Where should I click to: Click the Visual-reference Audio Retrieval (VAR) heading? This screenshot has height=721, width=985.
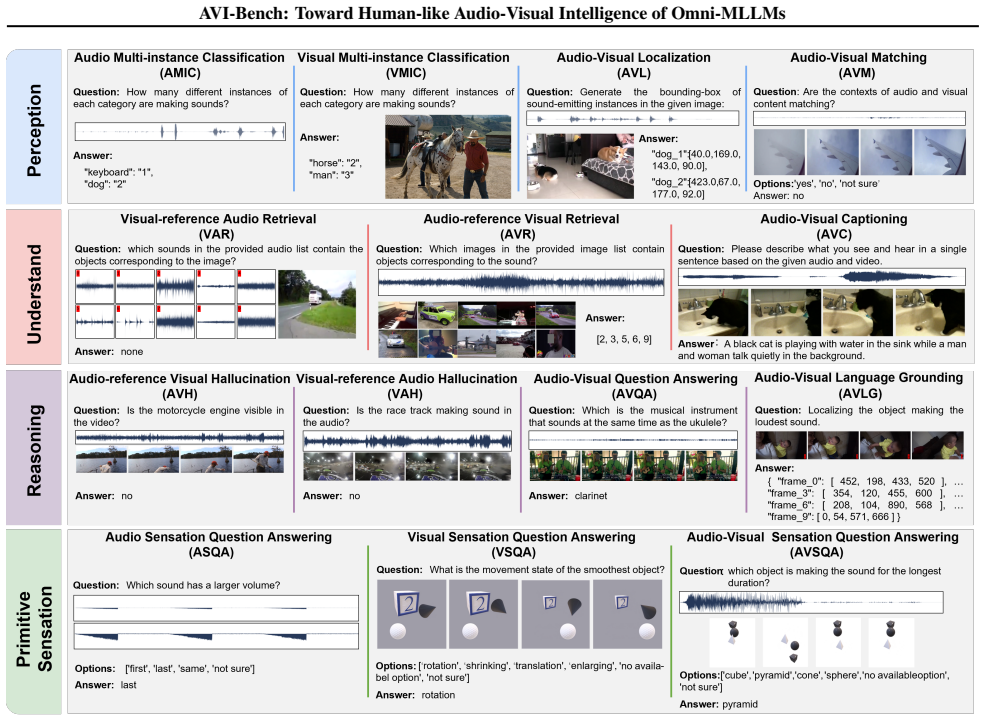point(218,227)
